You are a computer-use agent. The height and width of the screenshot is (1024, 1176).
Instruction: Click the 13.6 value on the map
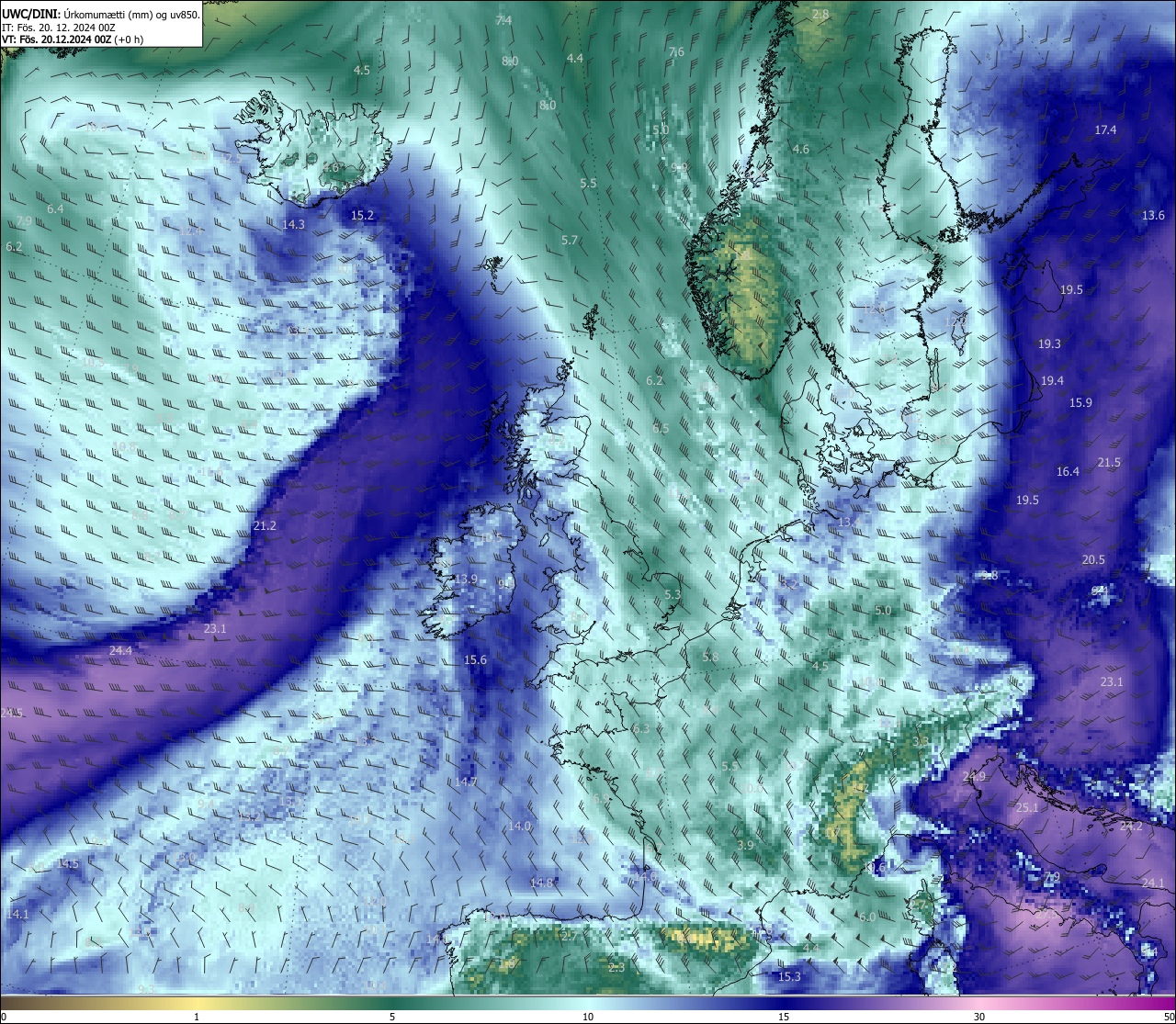tap(1153, 216)
